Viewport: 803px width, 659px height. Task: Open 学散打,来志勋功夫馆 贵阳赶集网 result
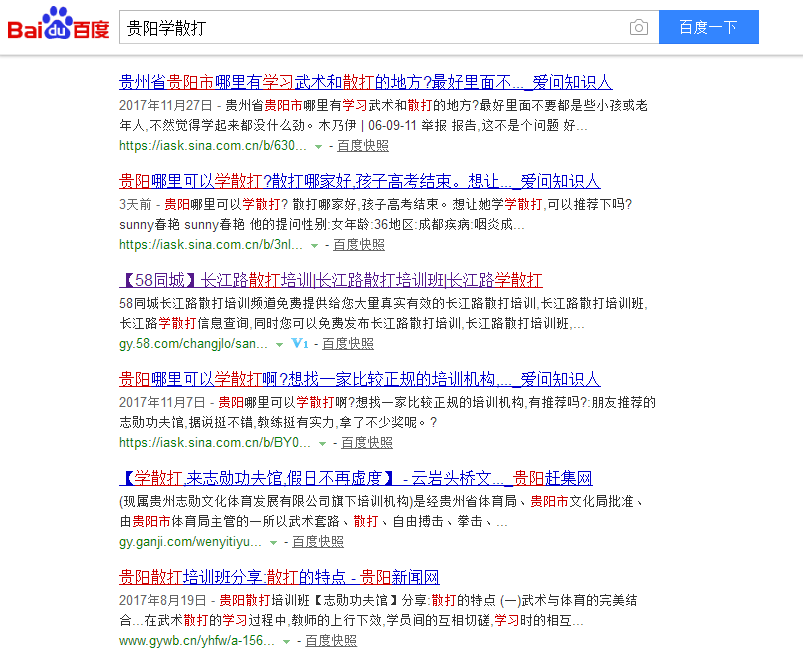point(356,478)
